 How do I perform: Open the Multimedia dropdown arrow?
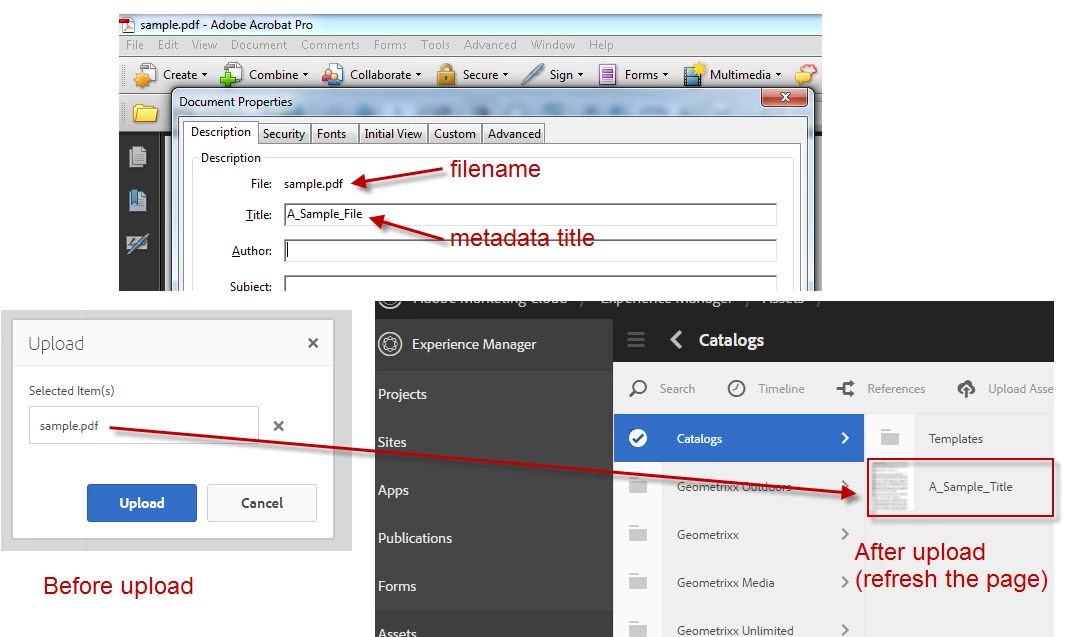778,75
